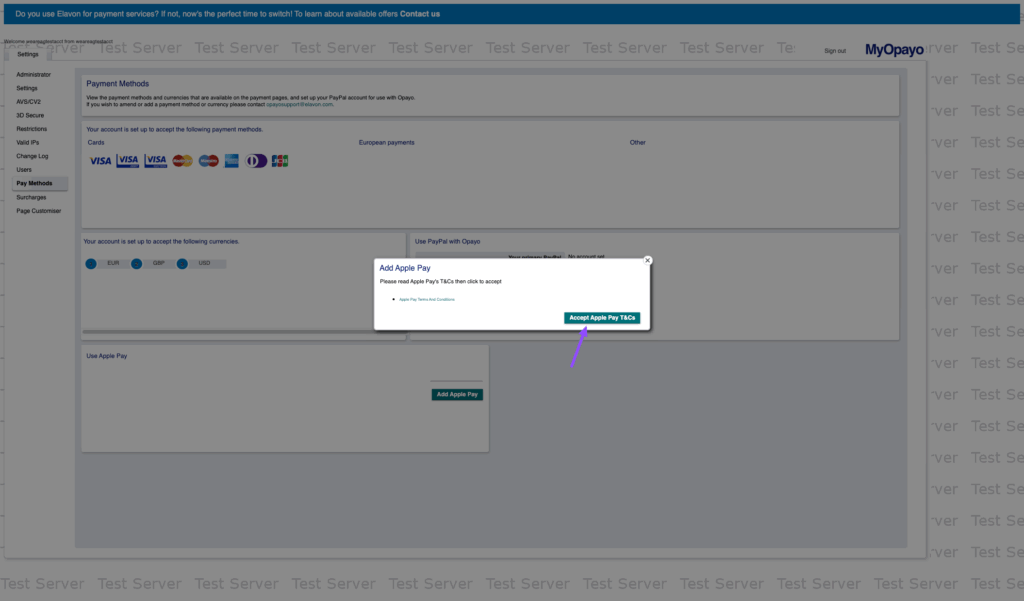Open the 3D Secure menu item
This screenshot has height=601, width=1024.
point(30,115)
